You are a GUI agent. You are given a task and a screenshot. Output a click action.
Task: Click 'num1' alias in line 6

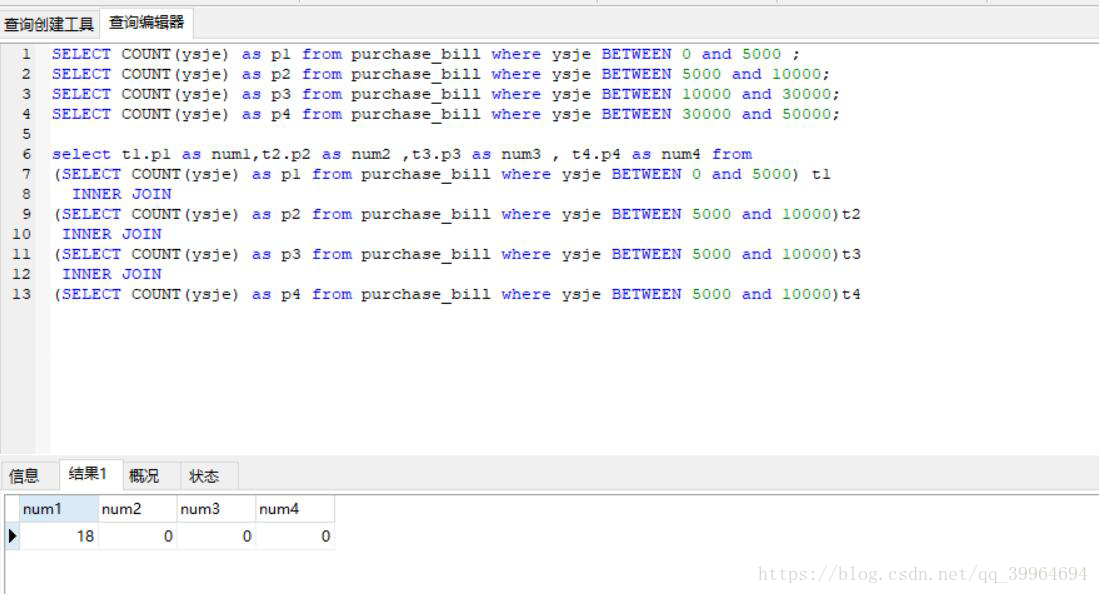[x=231, y=154]
